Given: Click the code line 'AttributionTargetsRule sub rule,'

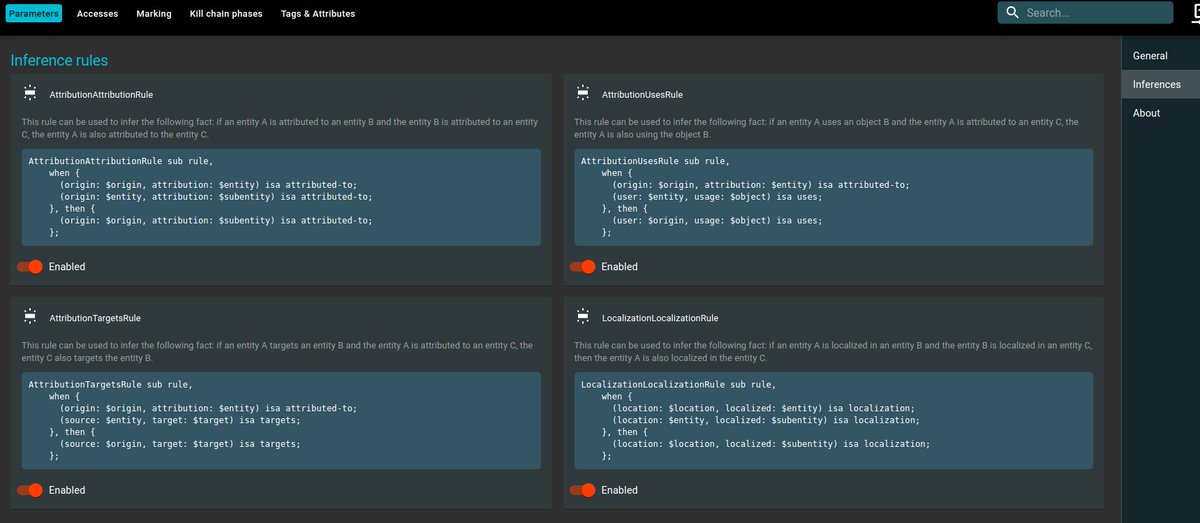Looking at the screenshot, I should pos(110,384).
